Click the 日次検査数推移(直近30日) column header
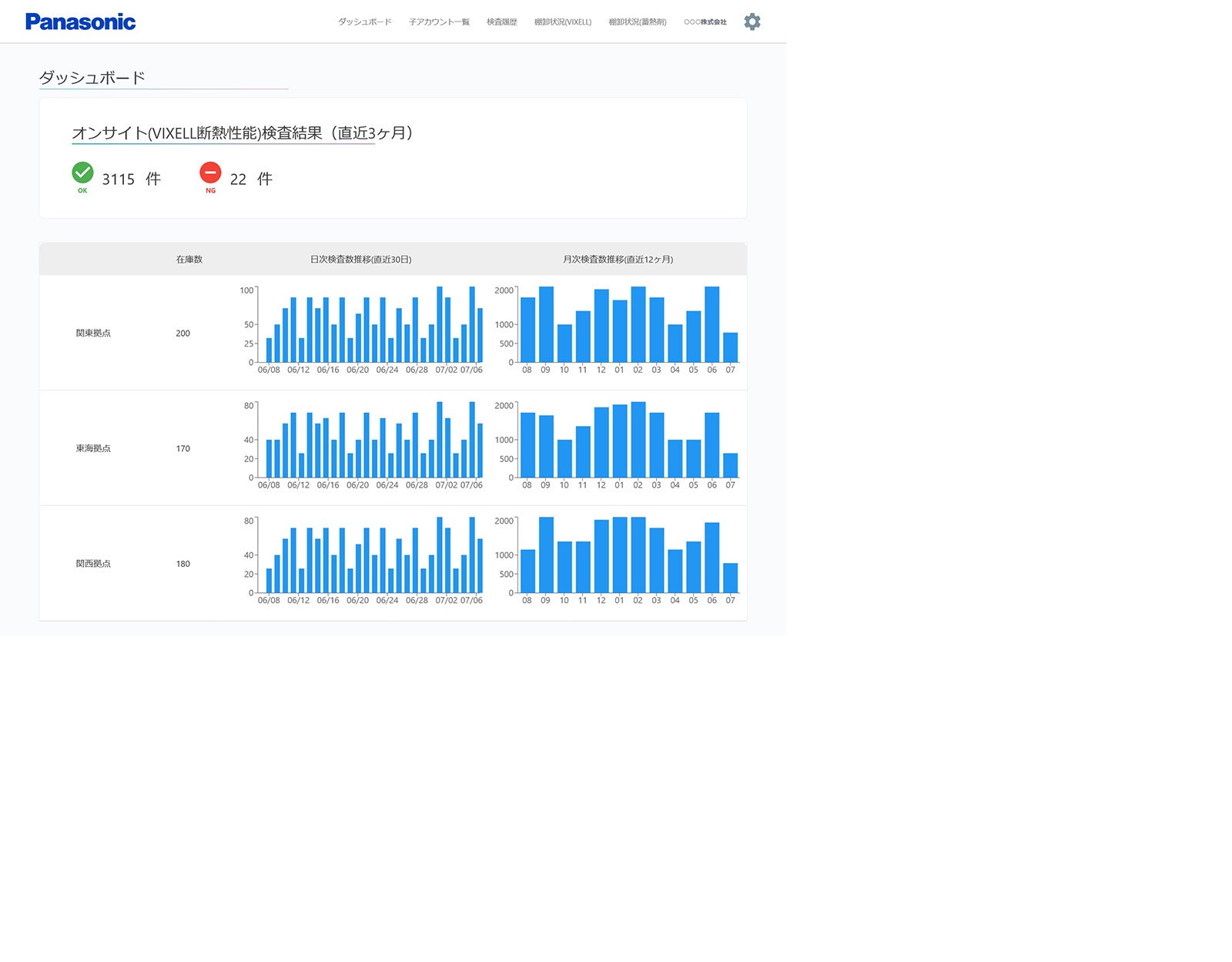This screenshot has height=962, width=1232. tap(361, 260)
